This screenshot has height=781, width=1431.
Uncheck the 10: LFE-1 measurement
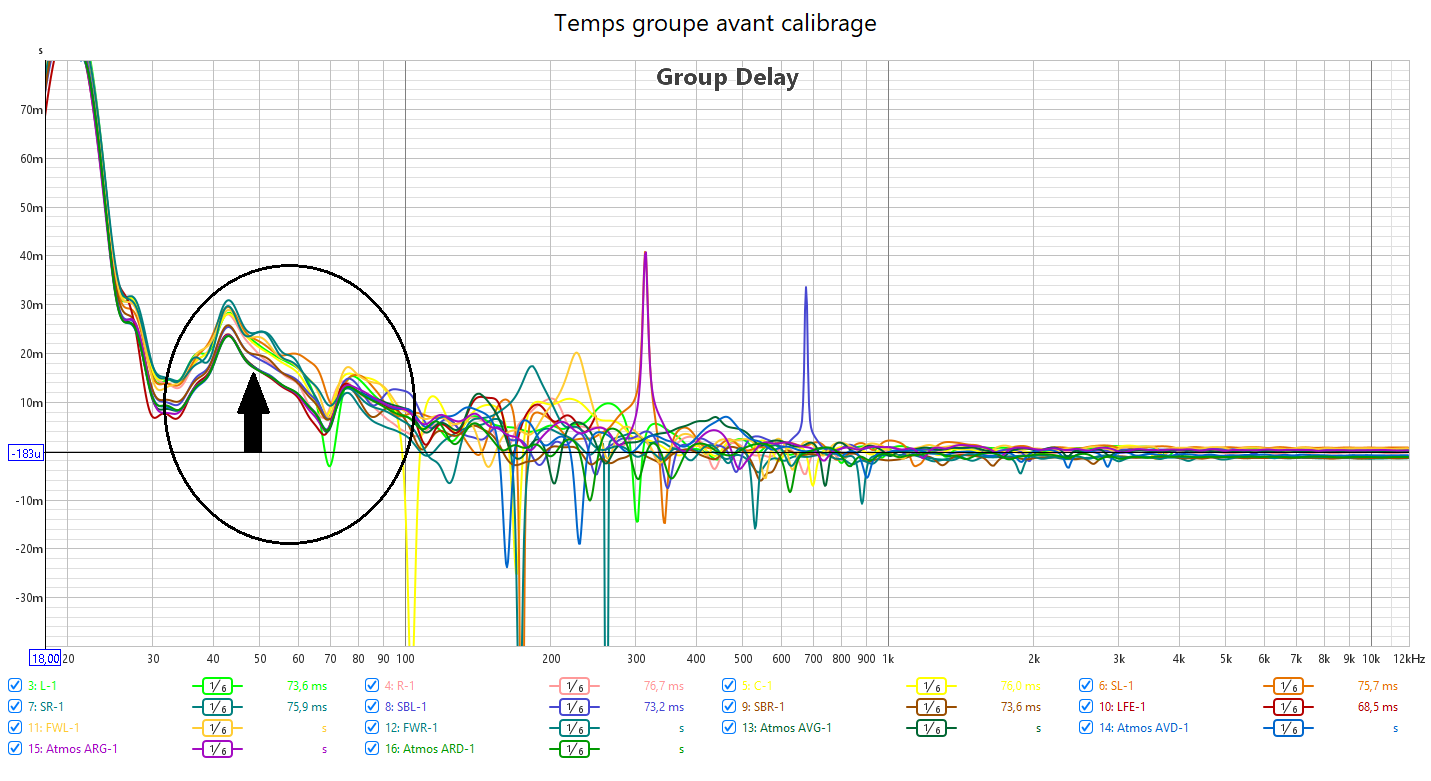tap(1086, 707)
